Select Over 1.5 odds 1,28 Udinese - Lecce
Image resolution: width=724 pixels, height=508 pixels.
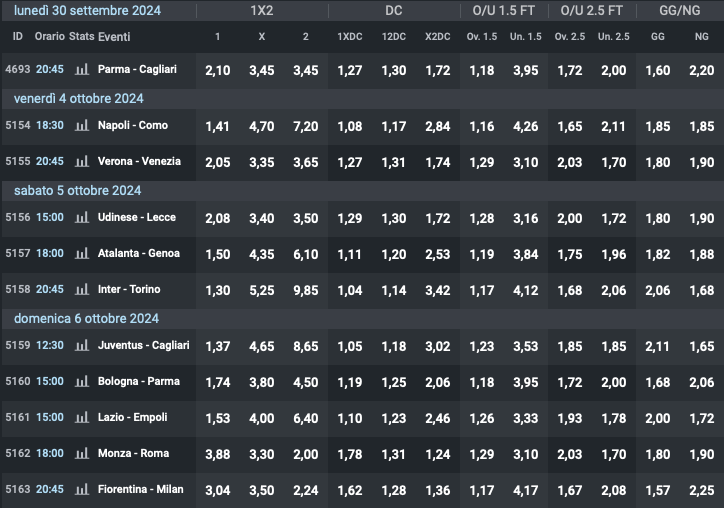tap(482, 218)
